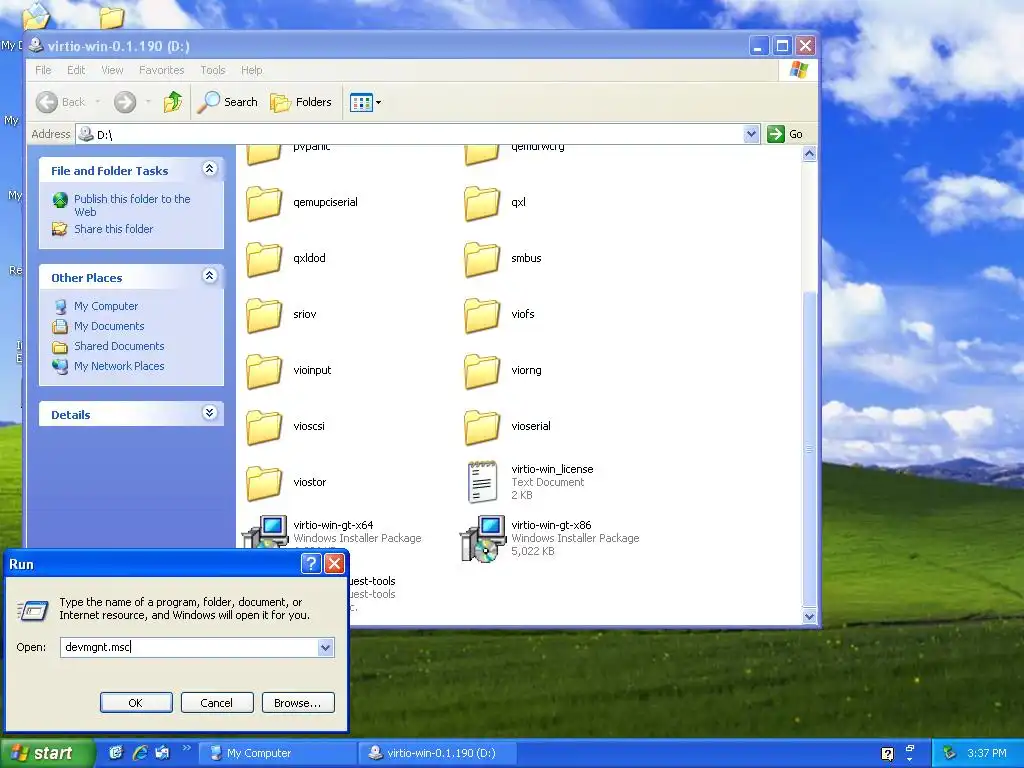The image size is (1024, 768).
Task: Select the virtio-win-gt-x64 installer package icon
Action: click(x=265, y=531)
